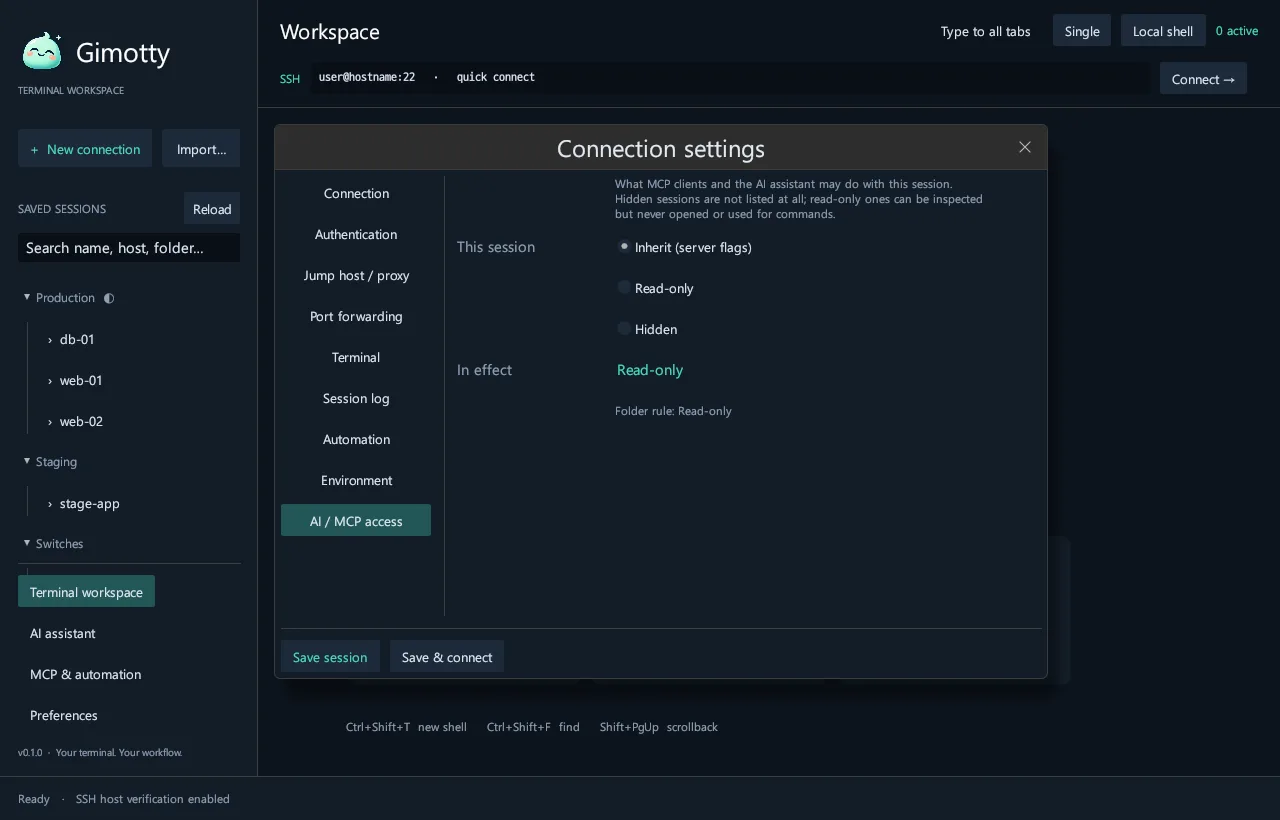Collapse the Switches folder
Image resolution: width=1280 pixels, height=820 pixels.
coord(27,543)
